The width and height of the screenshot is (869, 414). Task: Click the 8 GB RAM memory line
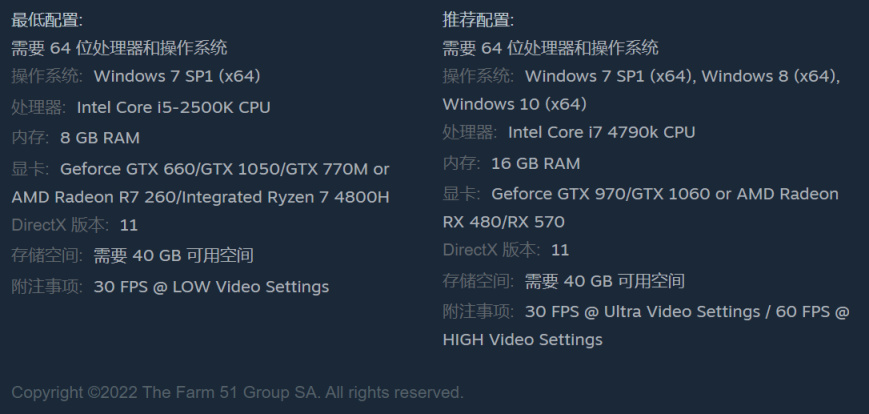click(100, 138)
